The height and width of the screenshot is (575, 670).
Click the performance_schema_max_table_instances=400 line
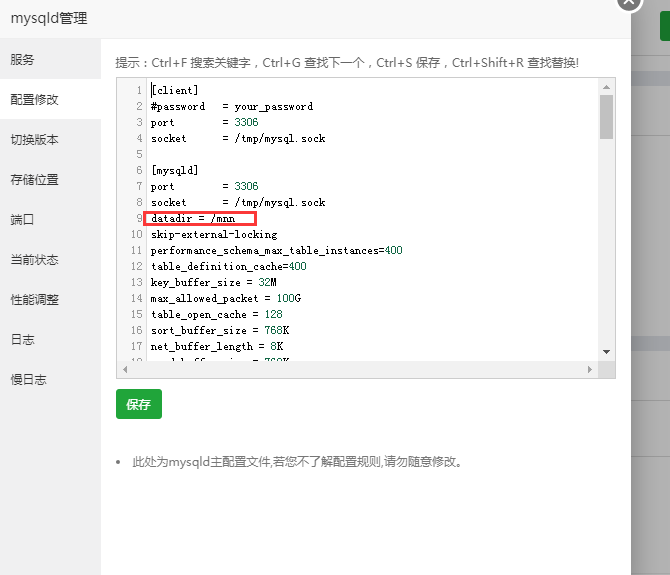[x=276, y=250]
